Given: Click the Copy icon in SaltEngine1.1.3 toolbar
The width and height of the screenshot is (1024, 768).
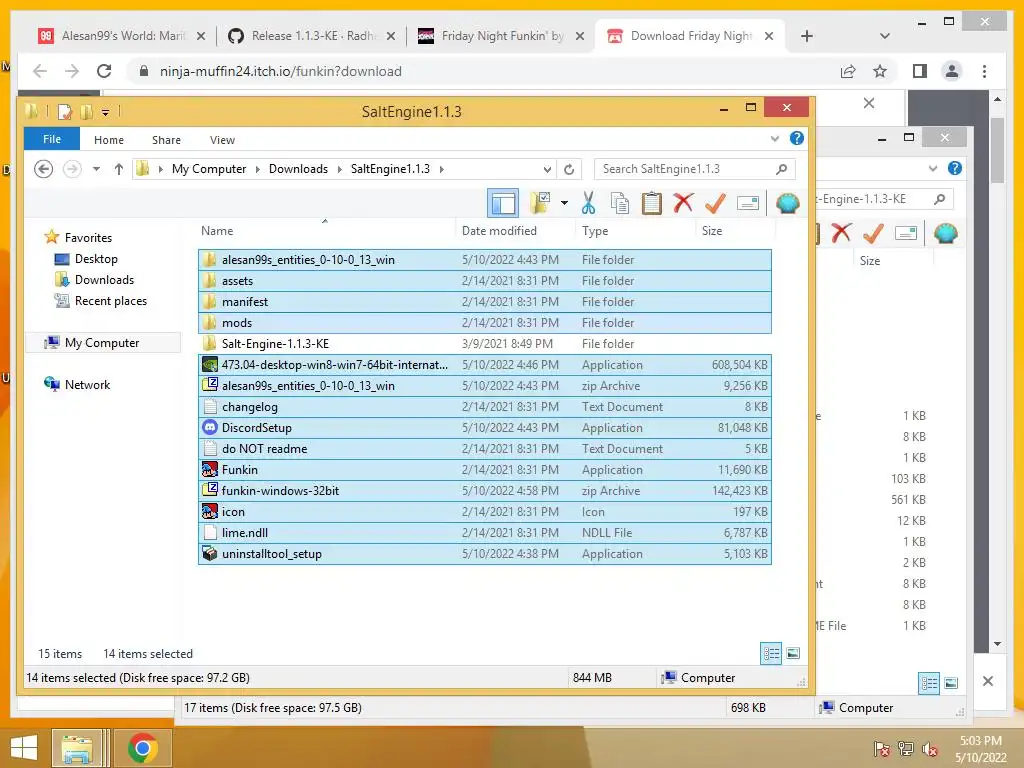Looking at the screenshot, I should (x=620, y=203).
